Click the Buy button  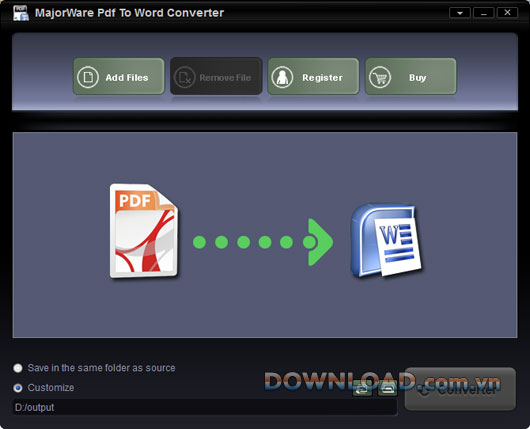(411, 76)
